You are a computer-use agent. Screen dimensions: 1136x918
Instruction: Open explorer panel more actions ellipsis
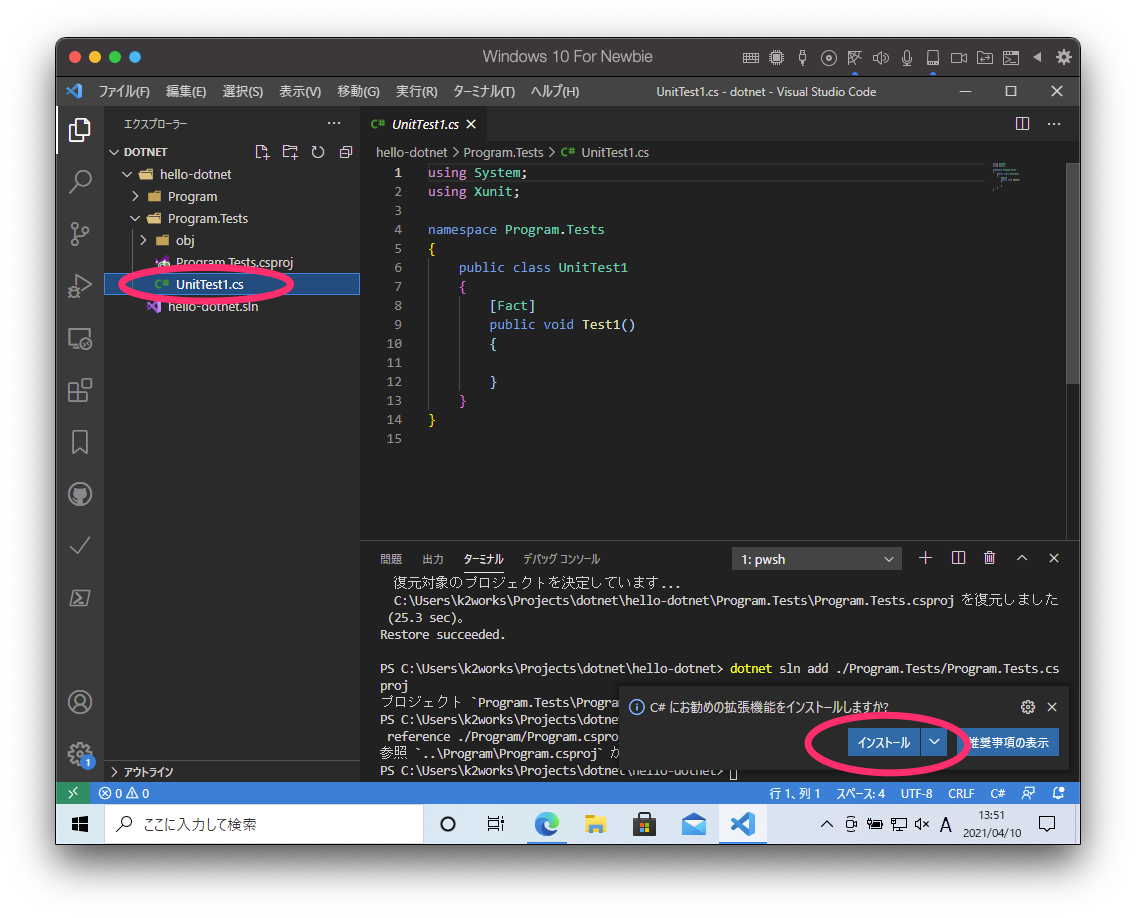click(x=334, y=124)
